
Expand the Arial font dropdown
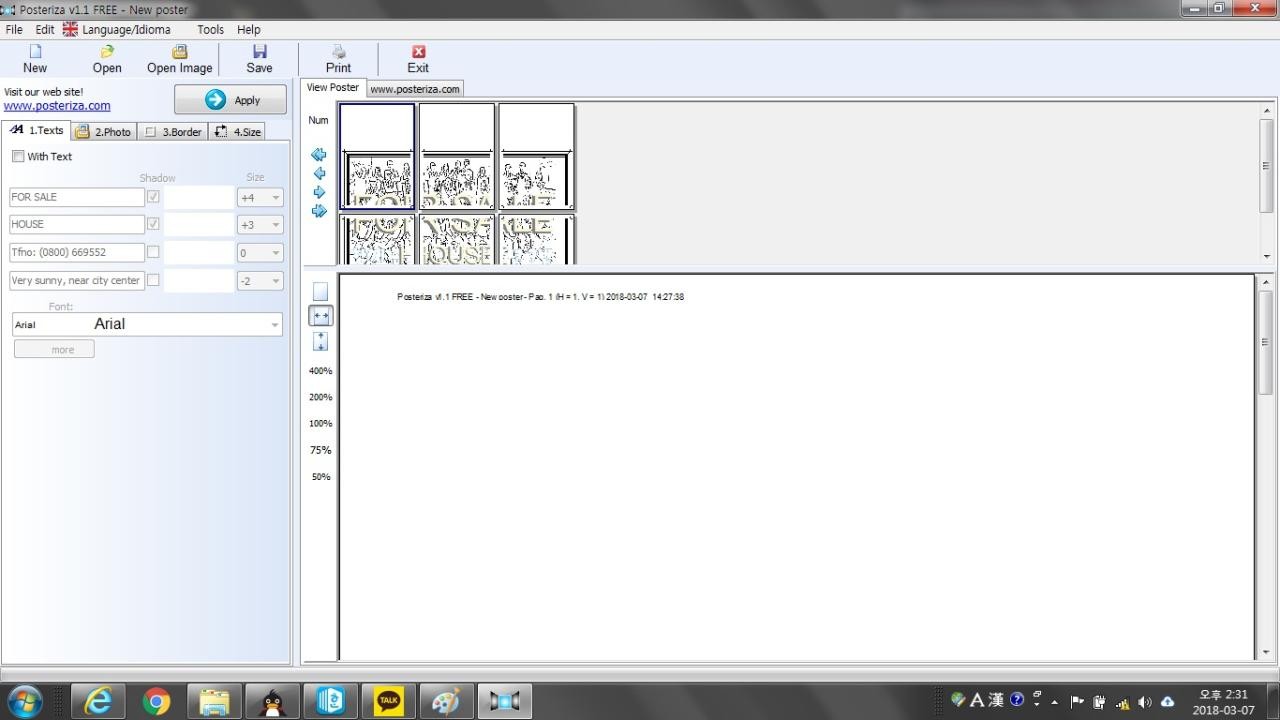point(275,325)
